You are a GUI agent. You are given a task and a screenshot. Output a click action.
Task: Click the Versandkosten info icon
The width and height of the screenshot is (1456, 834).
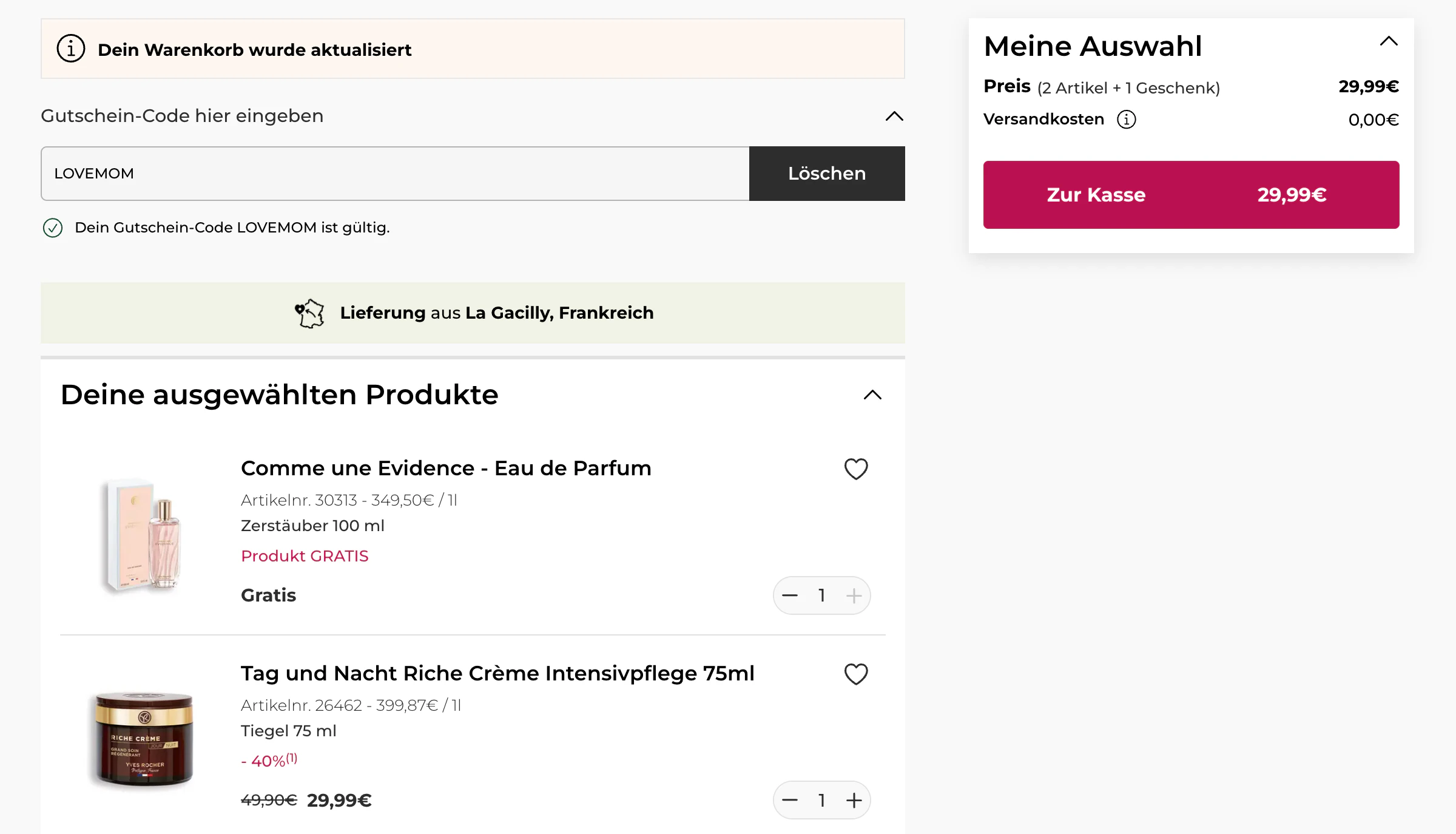tap(1126, 120)
